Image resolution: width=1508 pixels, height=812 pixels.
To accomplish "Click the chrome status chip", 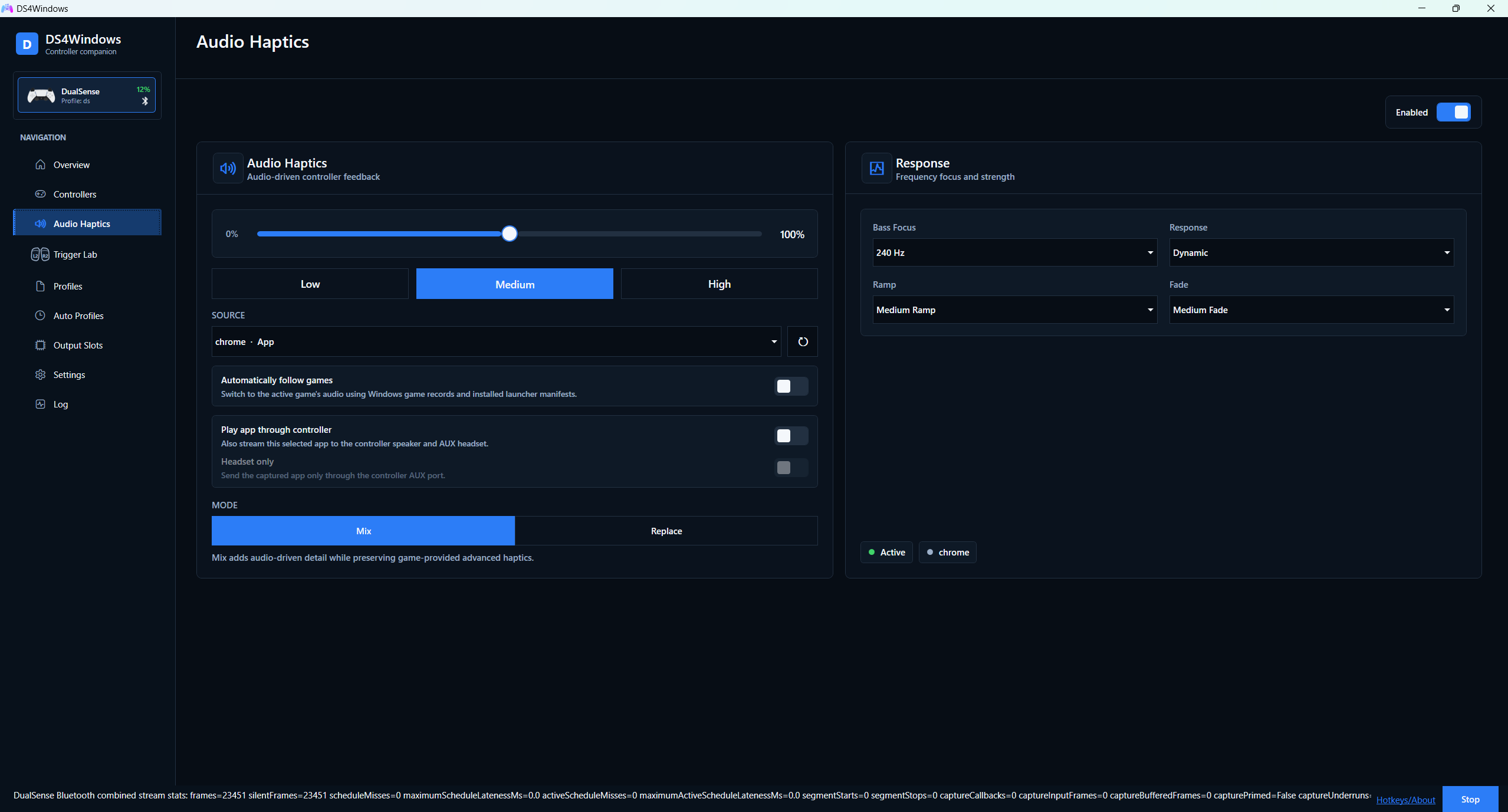I will [x=947, y=552].
